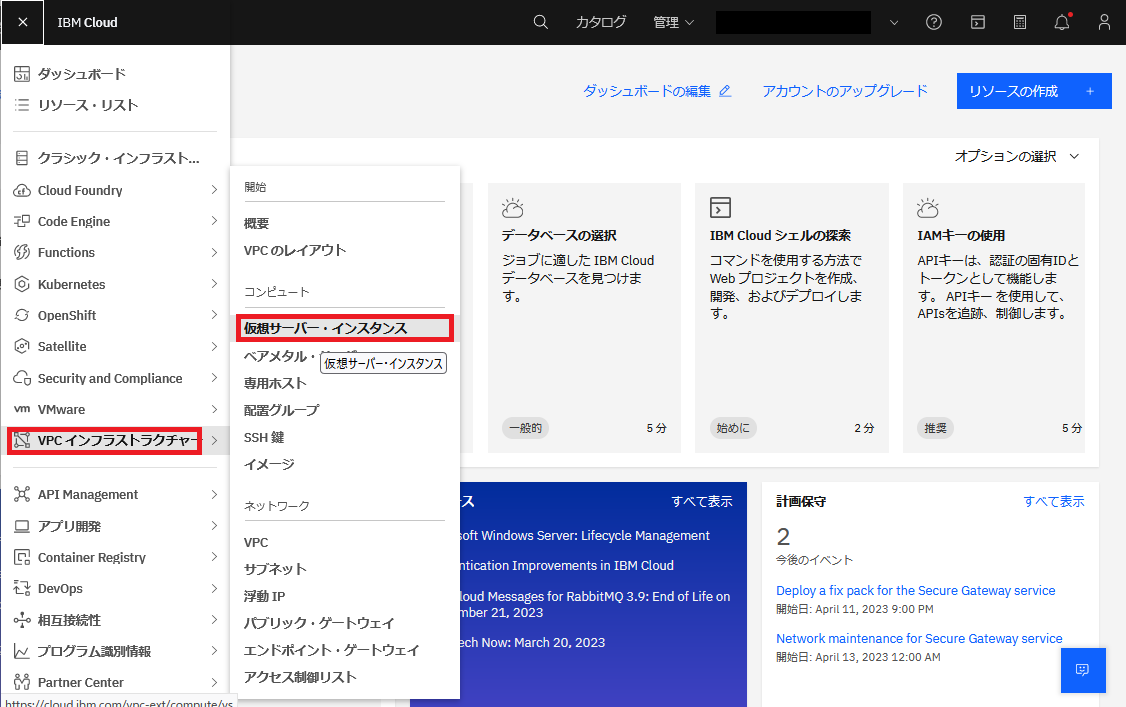Close the navigation menu with X icon
The height and width of the screenshot is (707, 1126).
coord(22,22)
